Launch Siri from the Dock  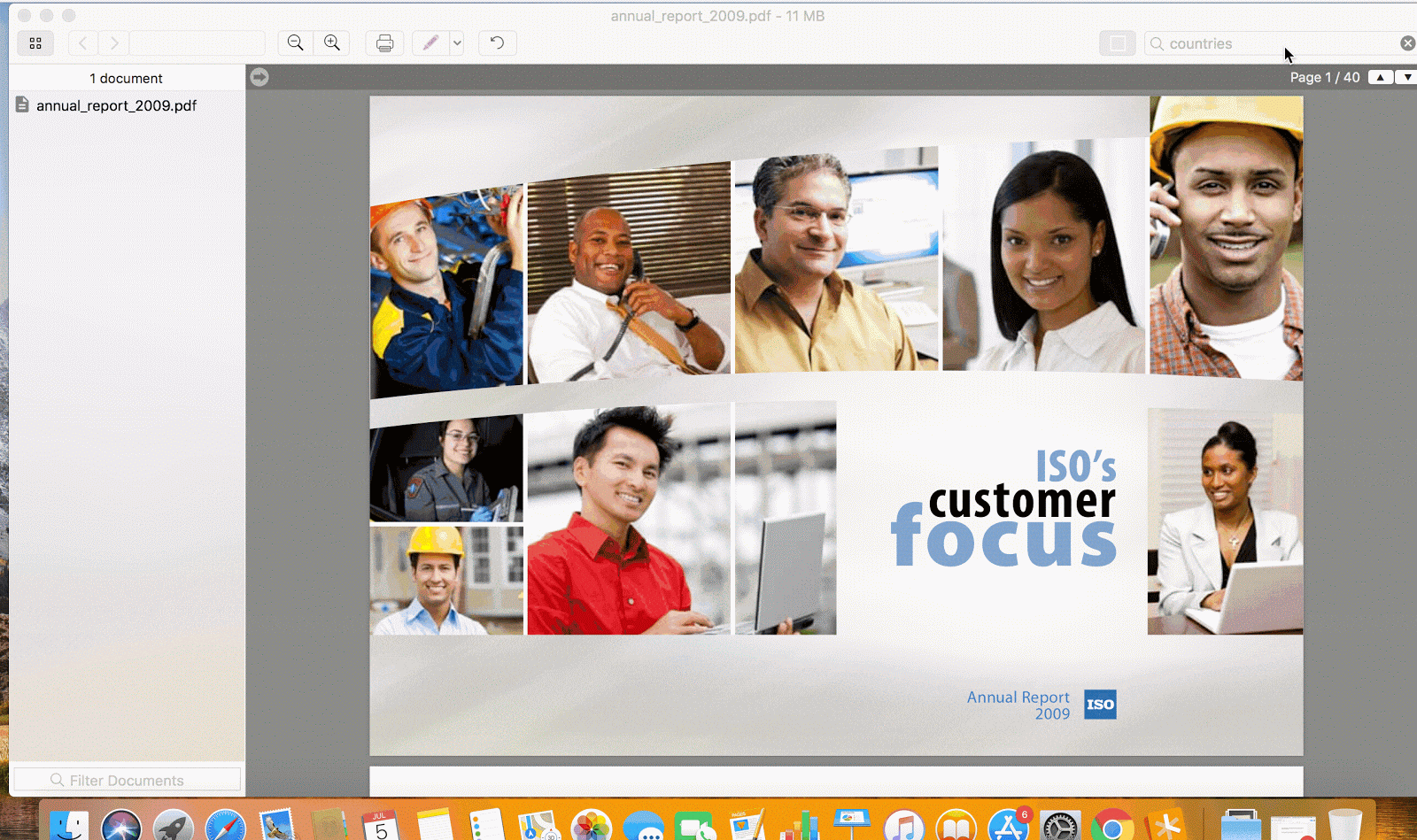pyautogui.click(x=121, y=826)
